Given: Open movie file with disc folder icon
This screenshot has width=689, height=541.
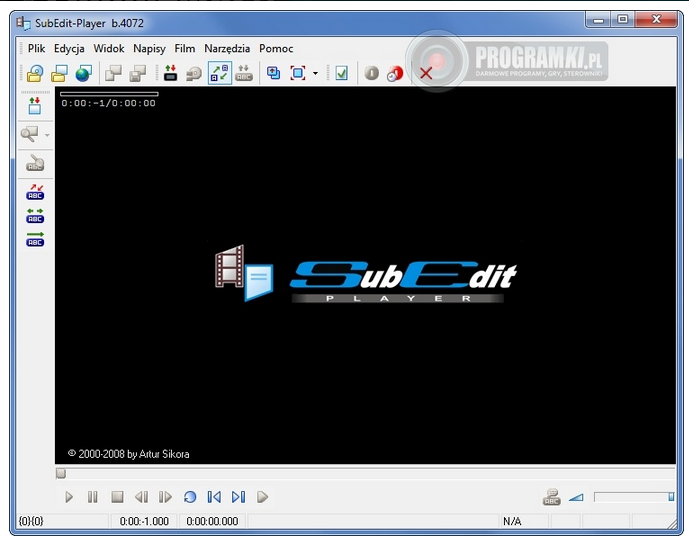Looking at the screenshot, I should tap(35, 73).
